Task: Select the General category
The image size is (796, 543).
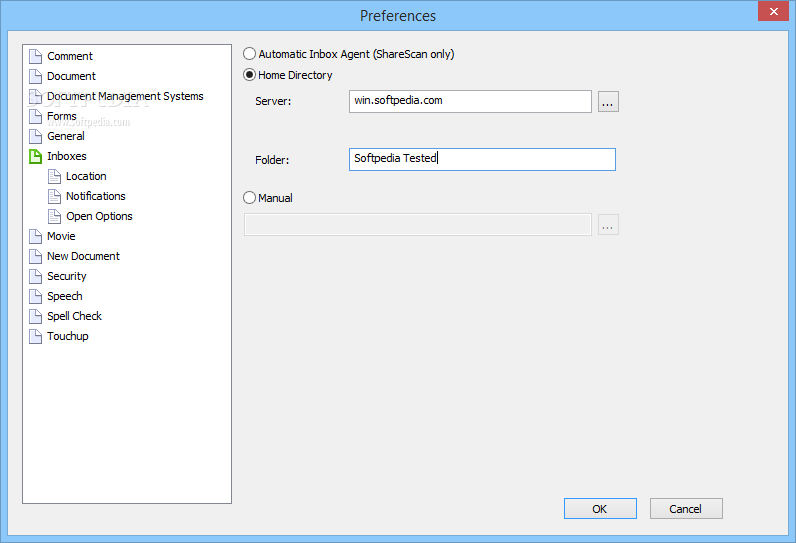Action: (66, 136)
